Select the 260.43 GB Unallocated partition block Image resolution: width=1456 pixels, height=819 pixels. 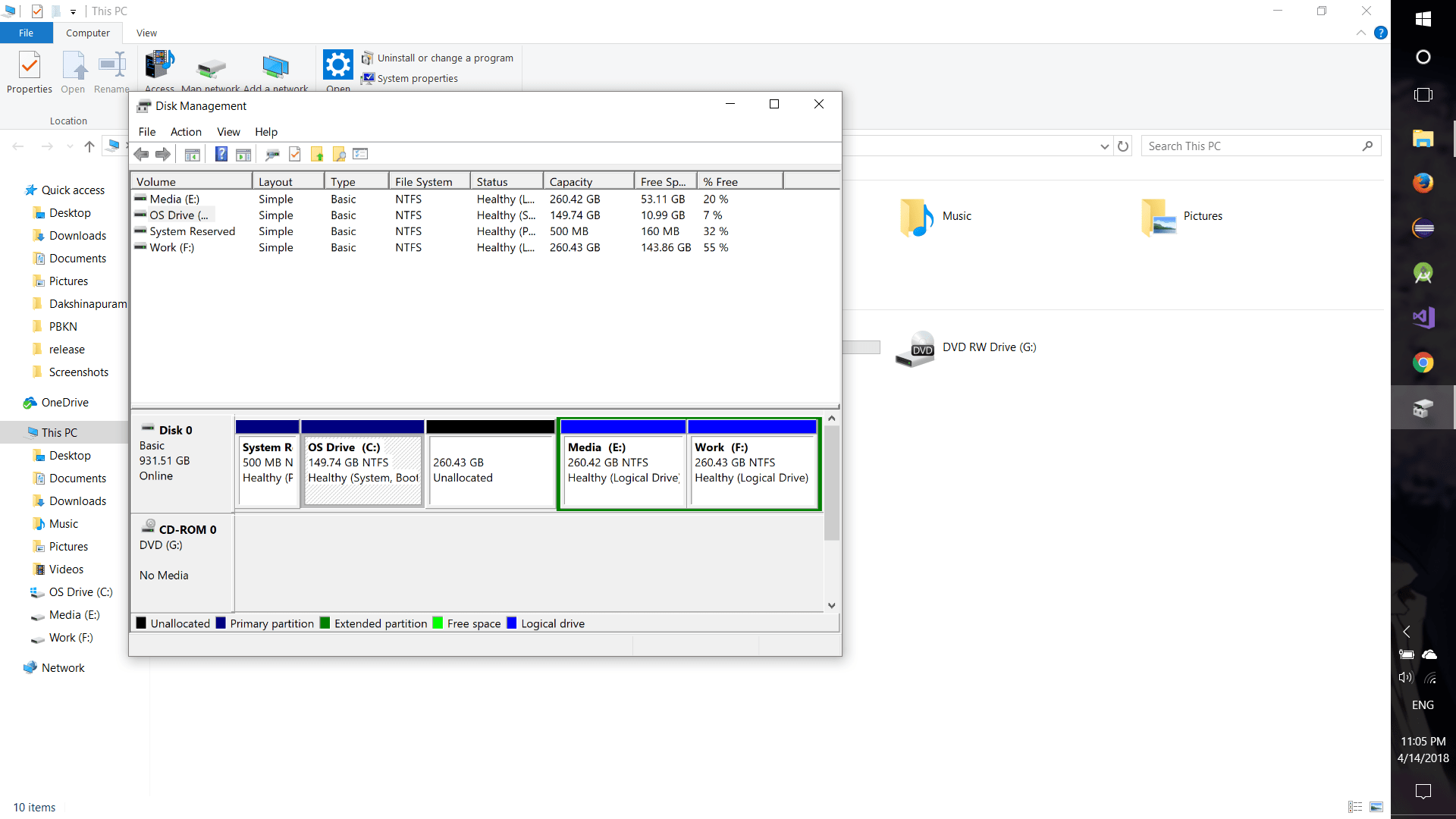(x=491, y=470)
